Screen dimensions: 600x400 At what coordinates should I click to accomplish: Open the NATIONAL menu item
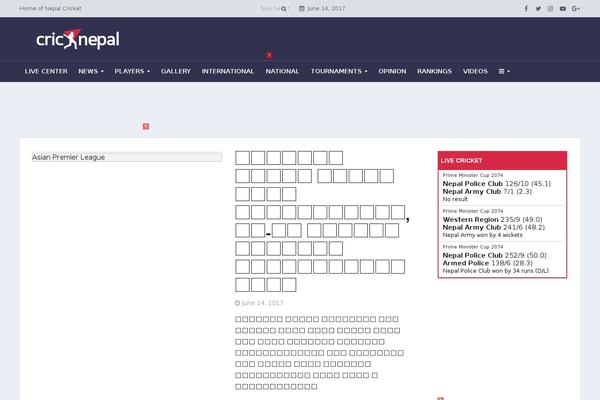coord(282,71)
